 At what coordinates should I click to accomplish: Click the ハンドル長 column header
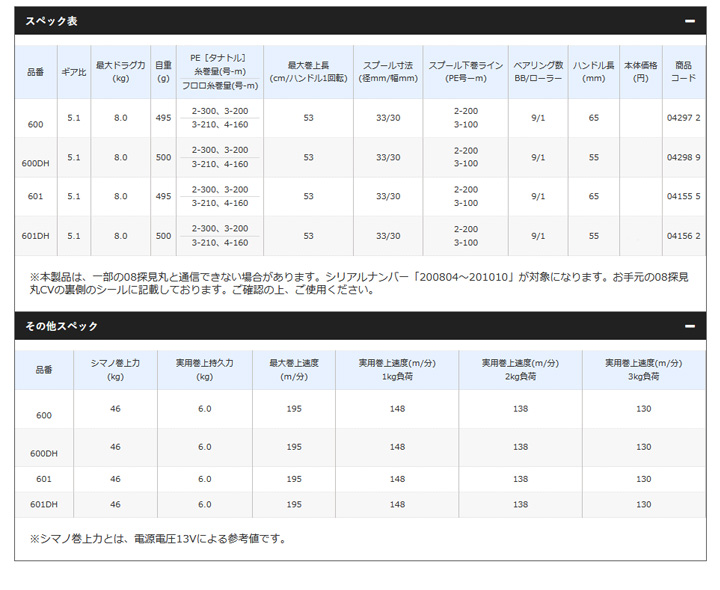coord(594,70)
